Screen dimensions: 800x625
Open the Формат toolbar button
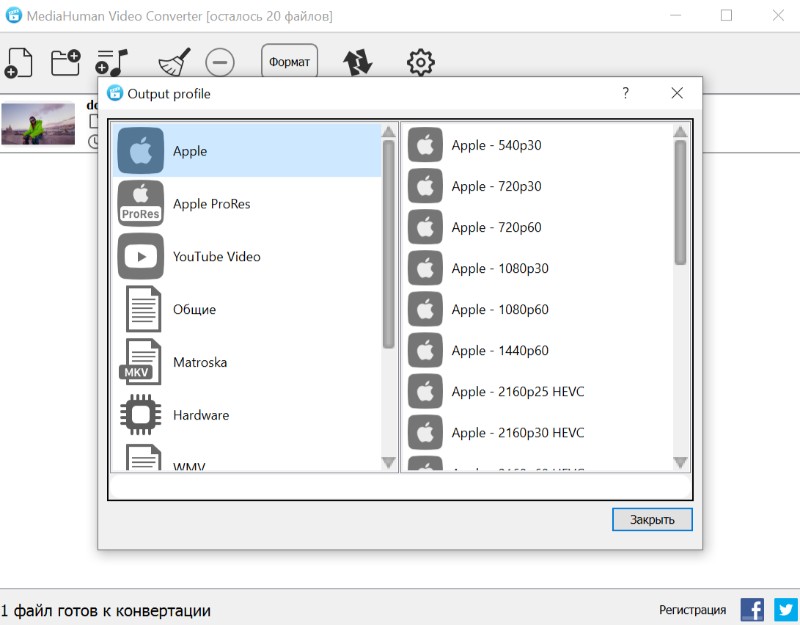click(289, 62)
